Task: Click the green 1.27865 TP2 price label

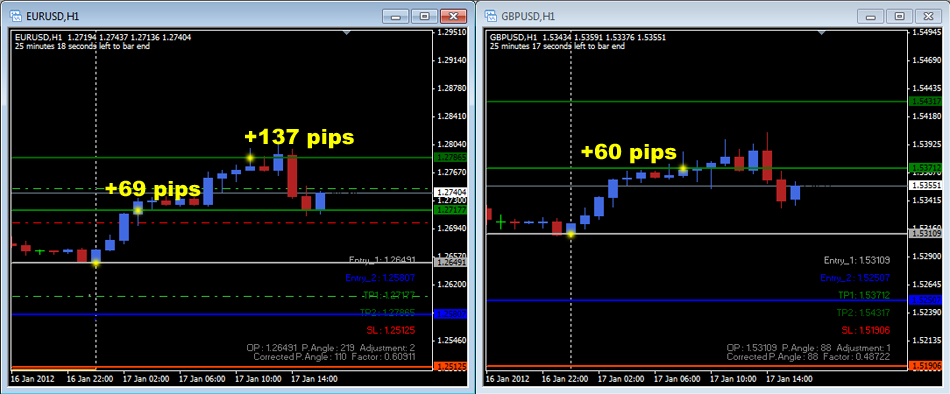Action: (450, 158)
